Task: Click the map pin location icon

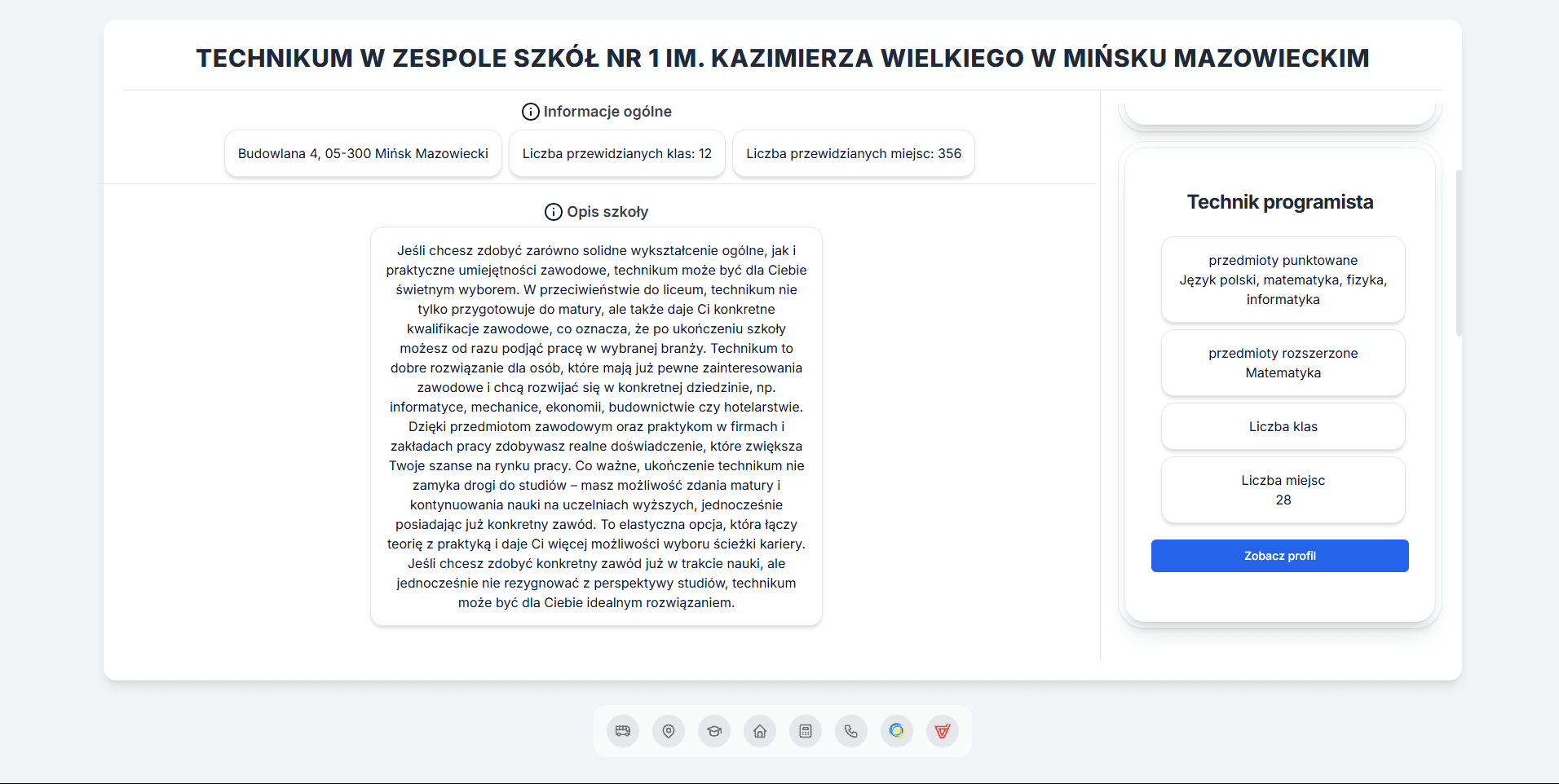Action: (x=669, y=731)
